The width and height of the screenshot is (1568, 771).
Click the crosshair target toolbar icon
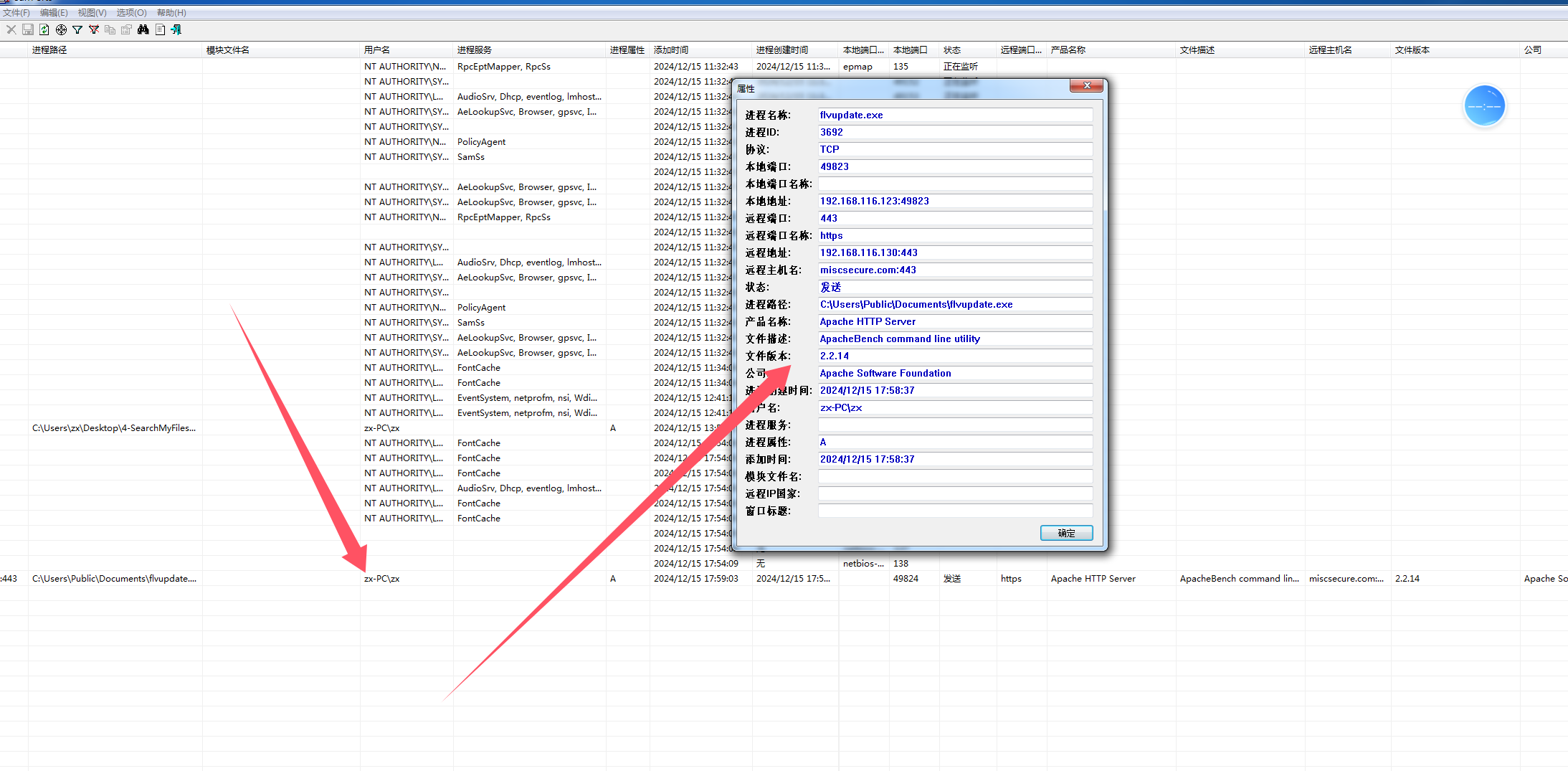(61, 29)
